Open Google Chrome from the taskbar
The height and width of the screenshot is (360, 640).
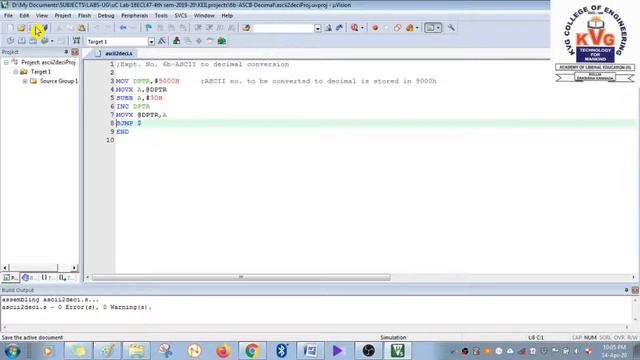[x=252, y=351]
